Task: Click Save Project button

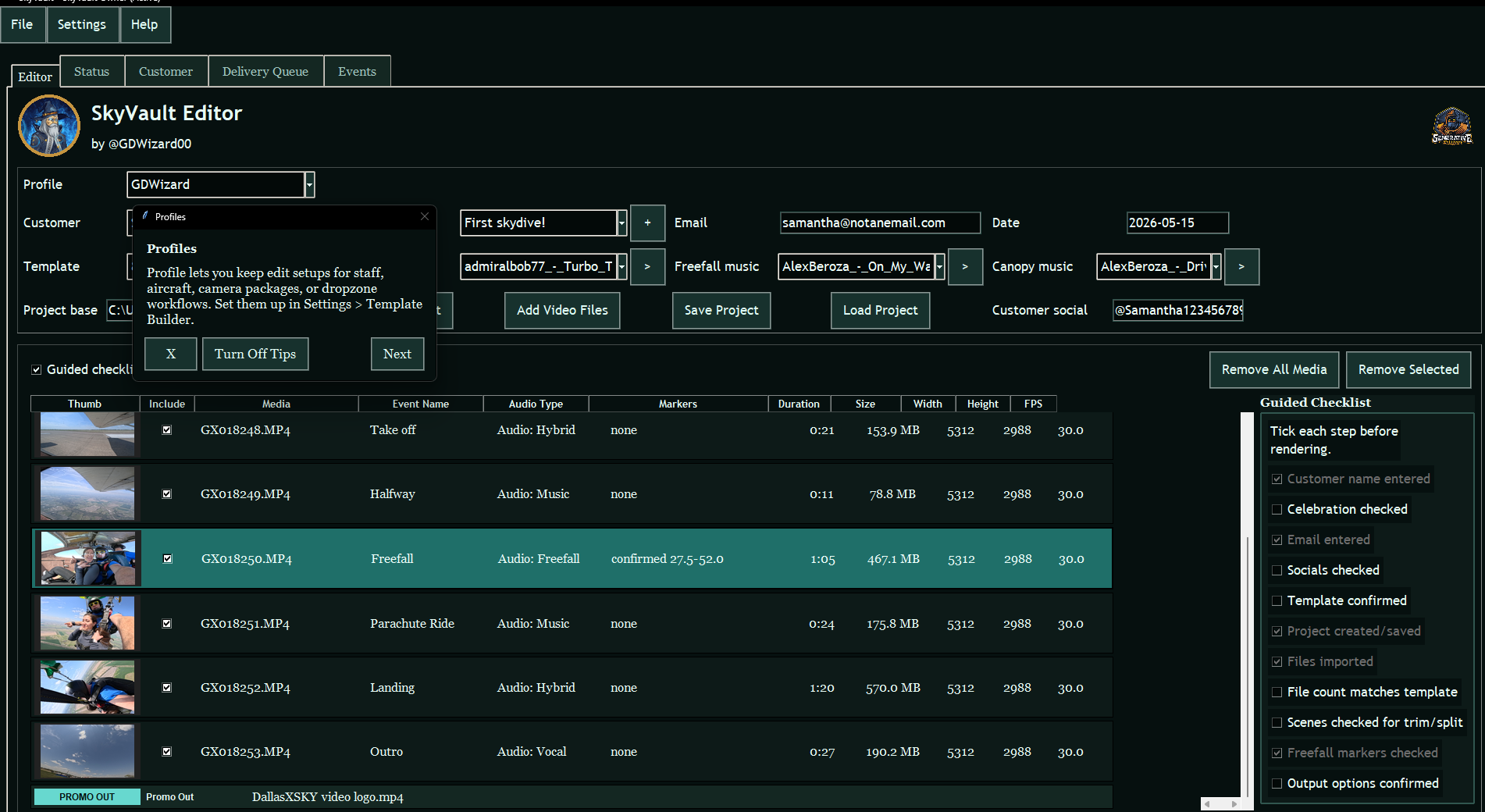Action: 721,310
